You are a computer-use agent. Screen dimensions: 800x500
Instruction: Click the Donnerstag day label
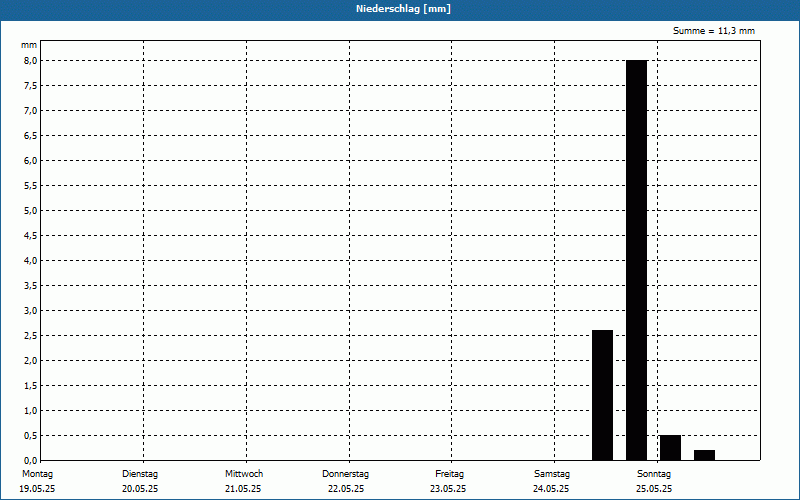(345, 473)
